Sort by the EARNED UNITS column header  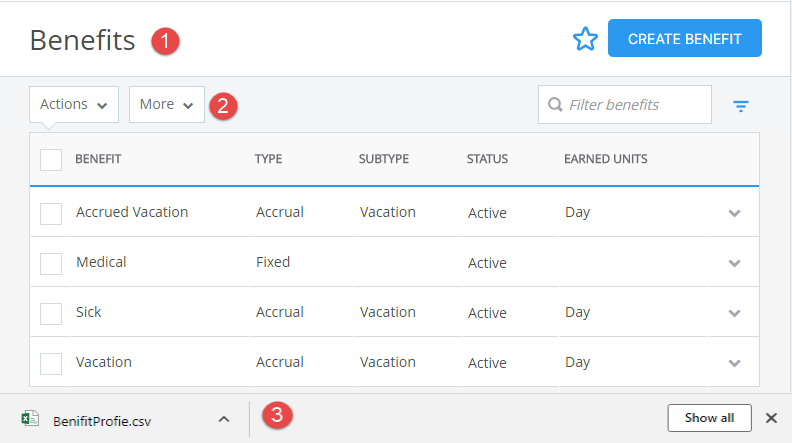[x=606, y=159]
